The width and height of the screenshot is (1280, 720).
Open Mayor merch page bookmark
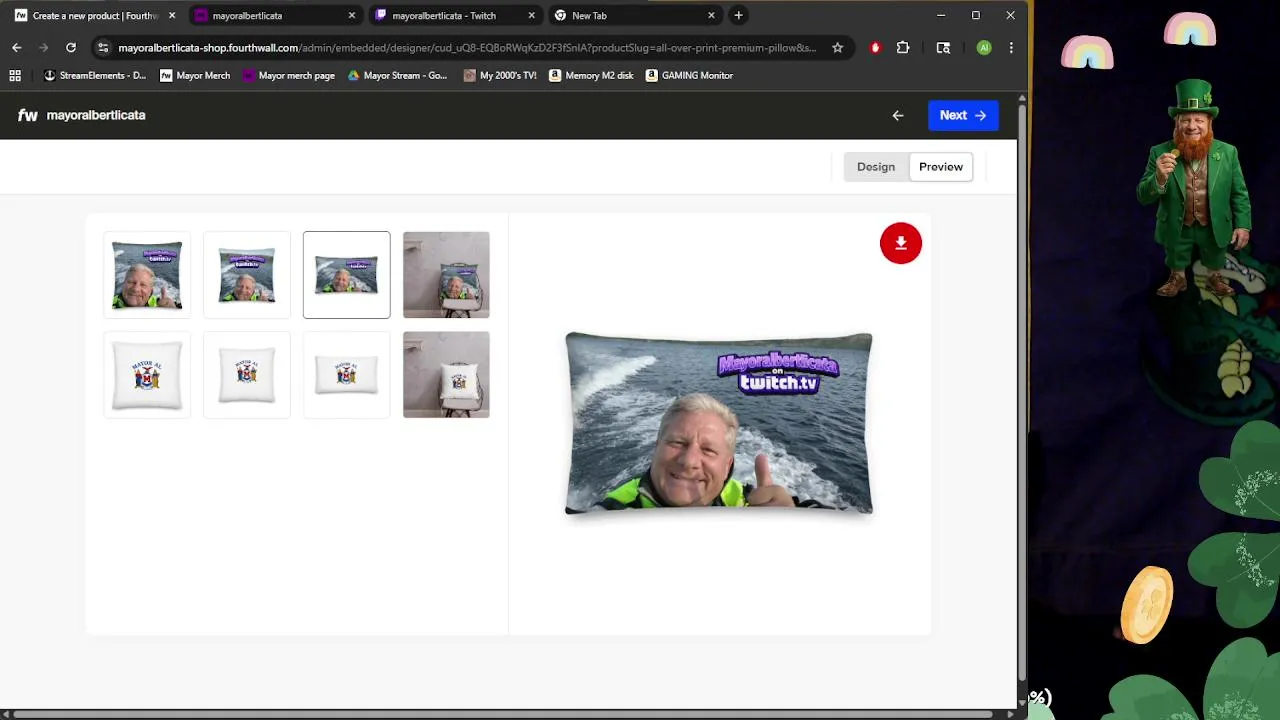tap(289, 75)
